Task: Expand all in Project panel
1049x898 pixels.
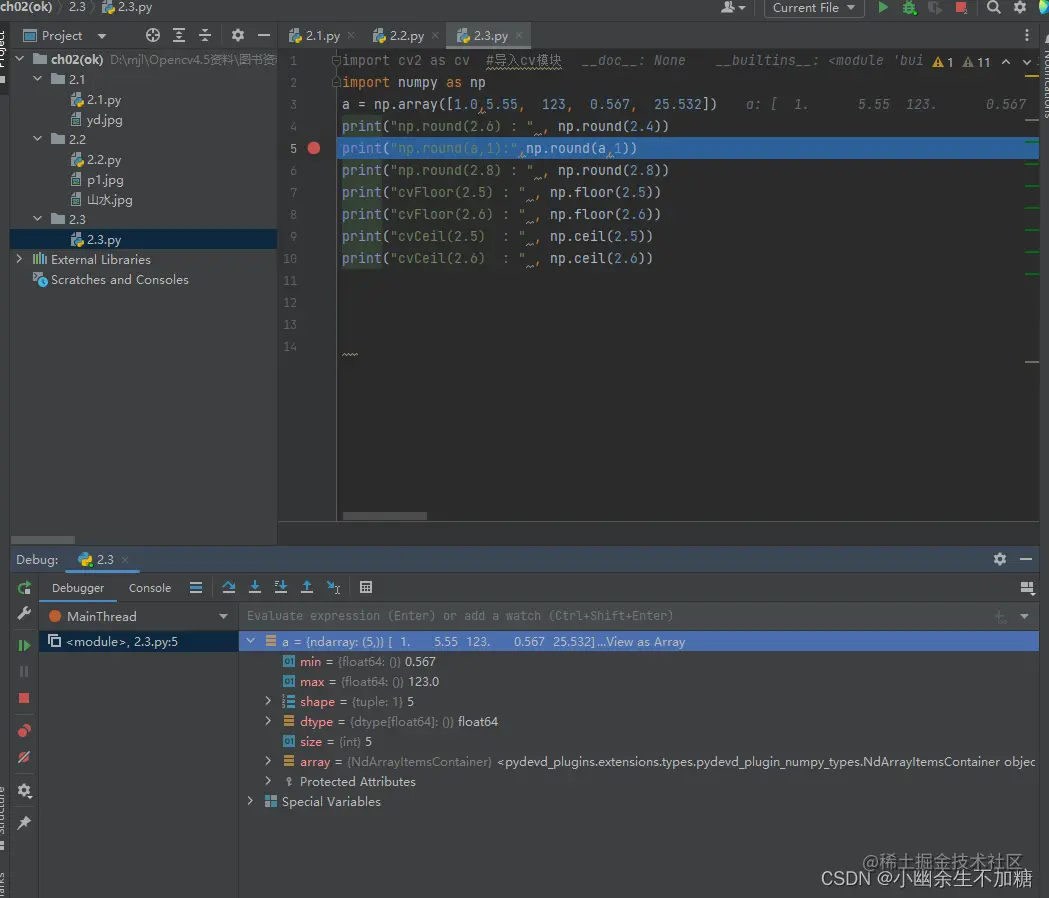Action: coord(179,35)
